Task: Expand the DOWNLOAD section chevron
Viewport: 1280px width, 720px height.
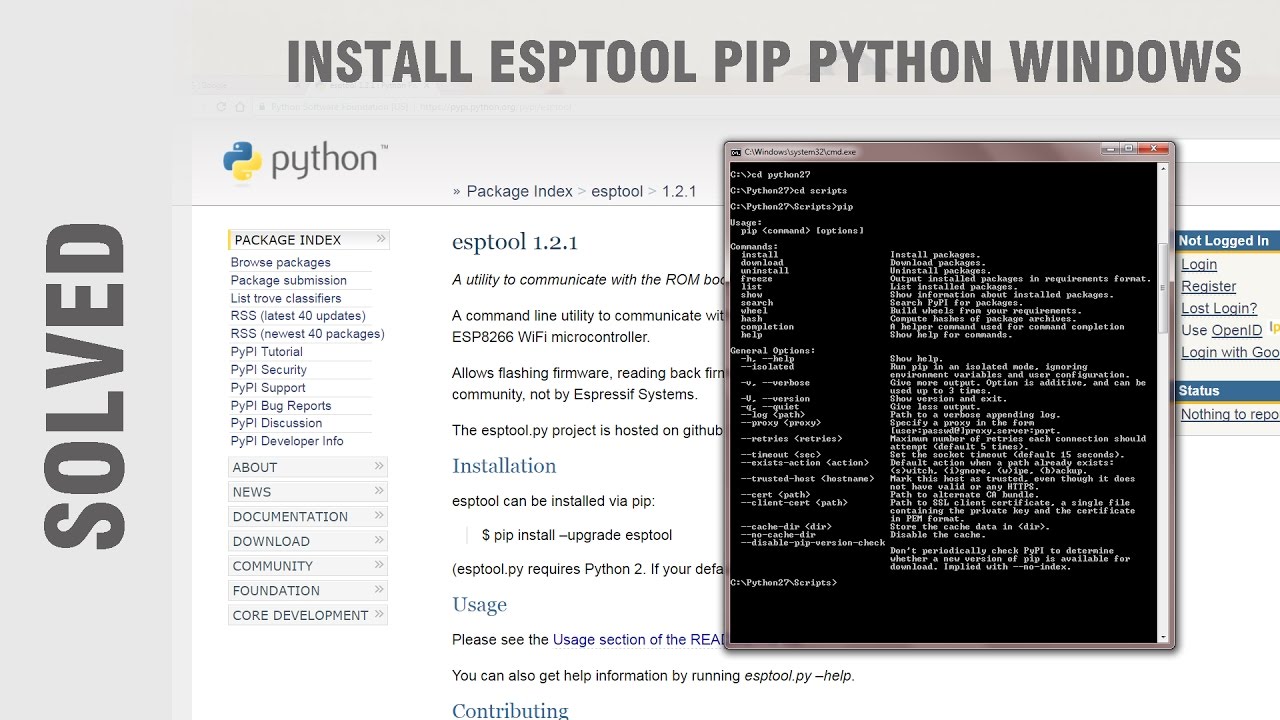Action: coord(379,541)
